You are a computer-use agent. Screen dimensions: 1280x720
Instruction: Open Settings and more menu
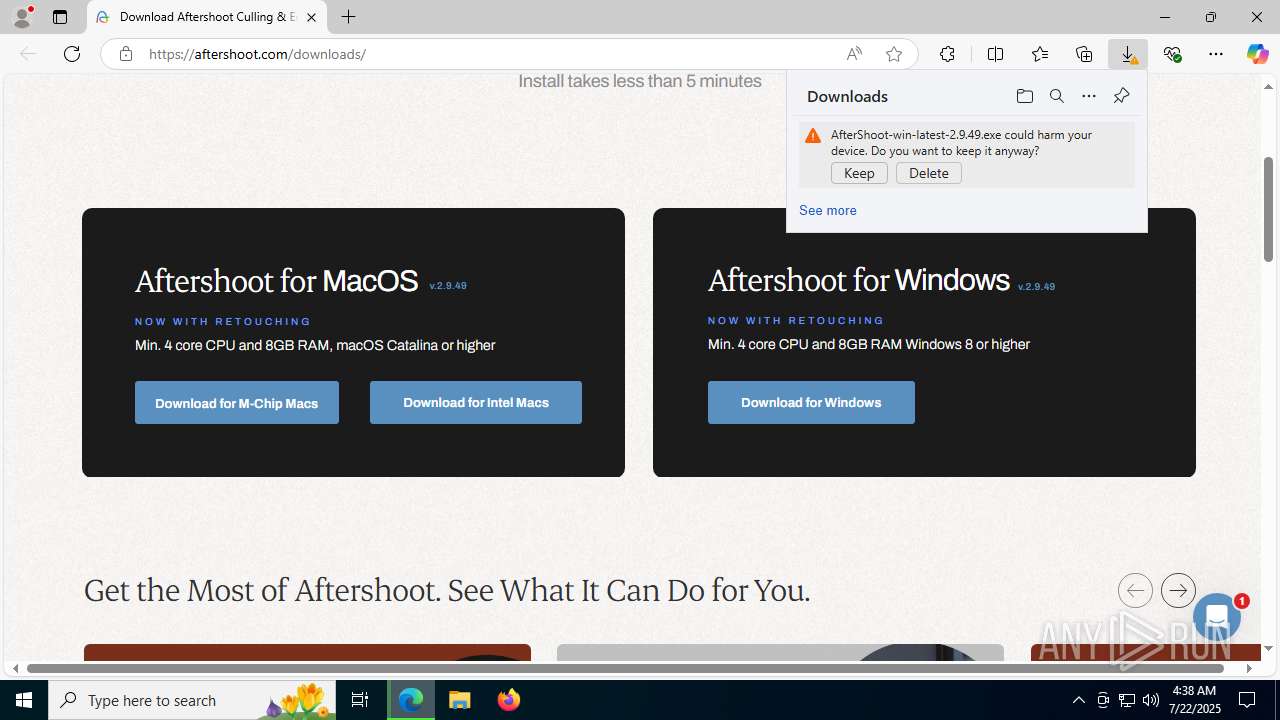pos(1216,54)
